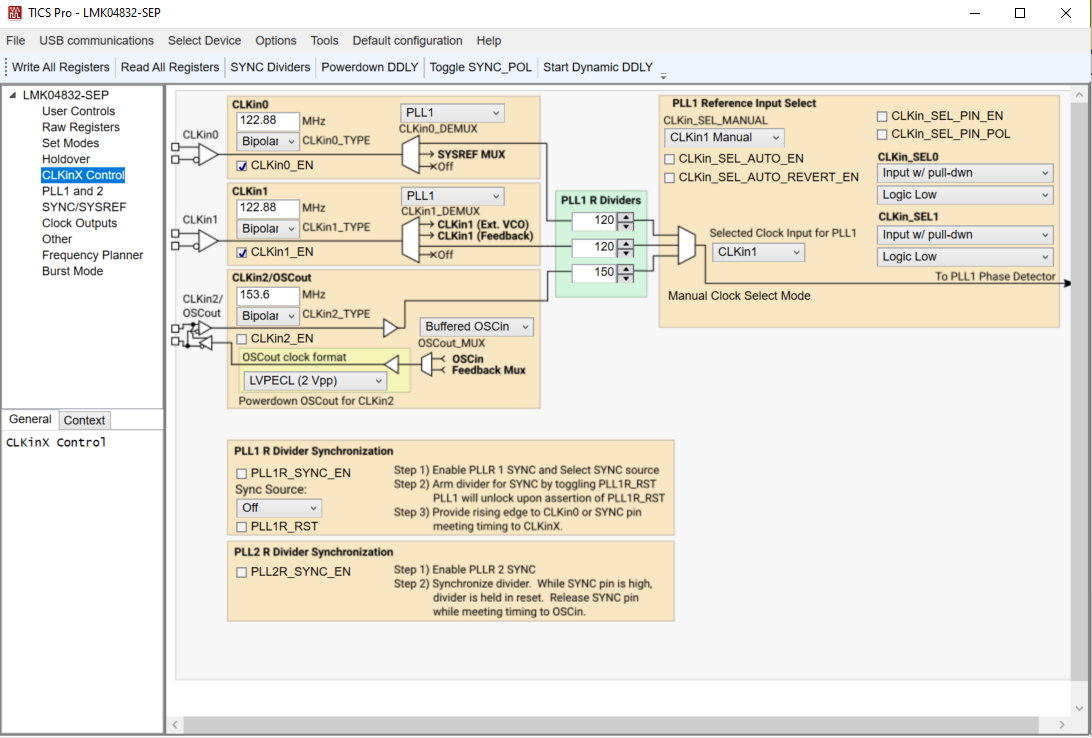Increment the 150 PLL1 R Divider value
Screen dimensions: 1092x738
click(624, 269)
